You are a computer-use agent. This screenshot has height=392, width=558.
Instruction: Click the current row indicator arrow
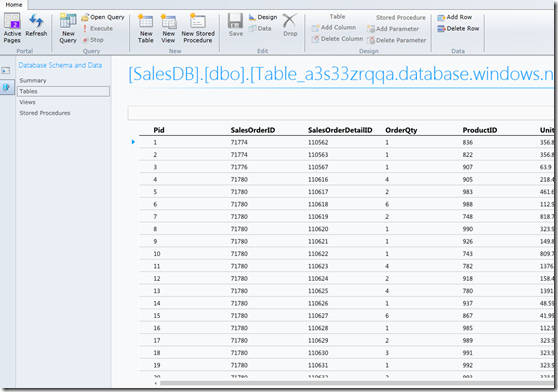coord(133,142)
